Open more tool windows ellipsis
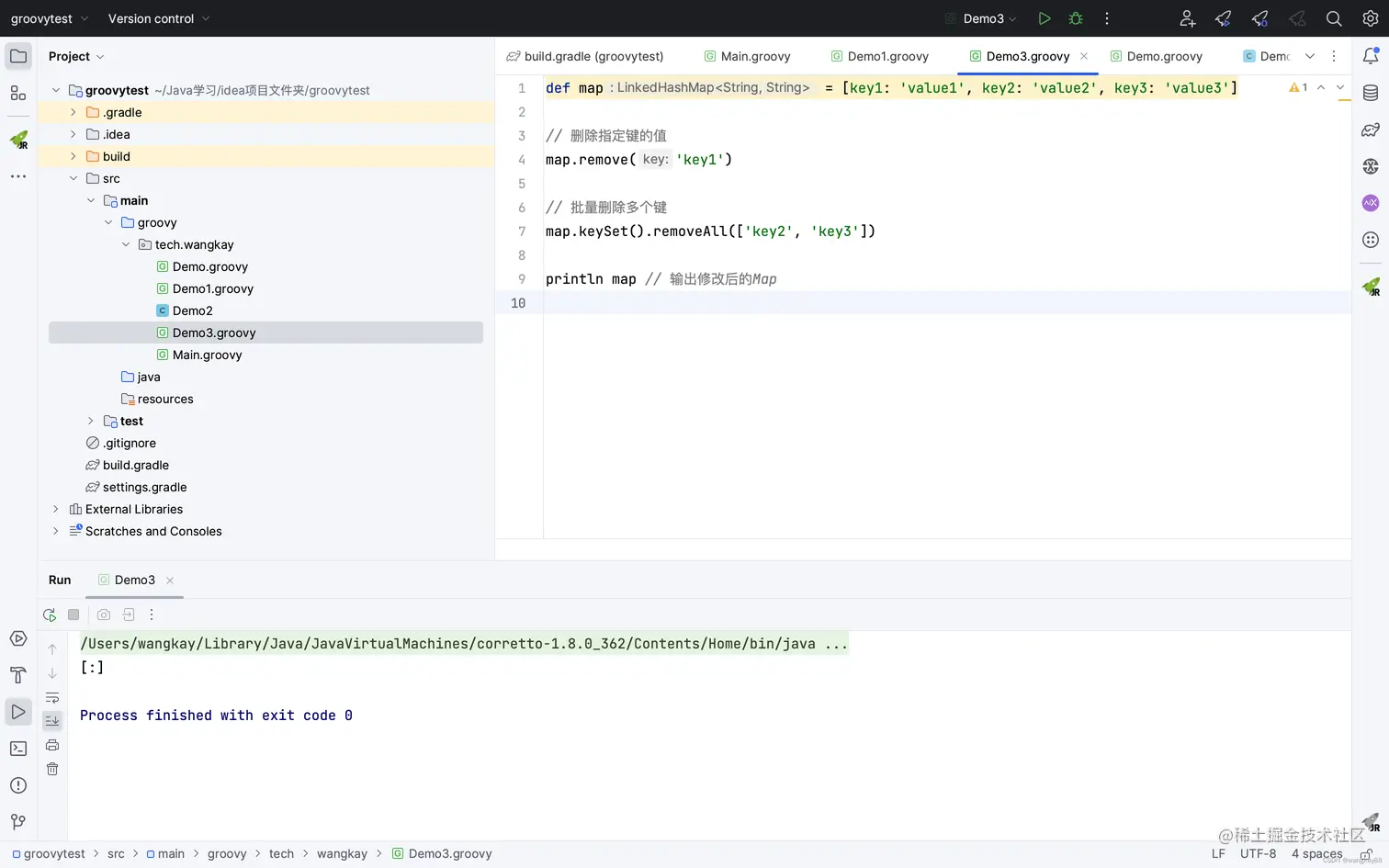The height and width of the screenshot is (868, 1389). pos(18,176)
